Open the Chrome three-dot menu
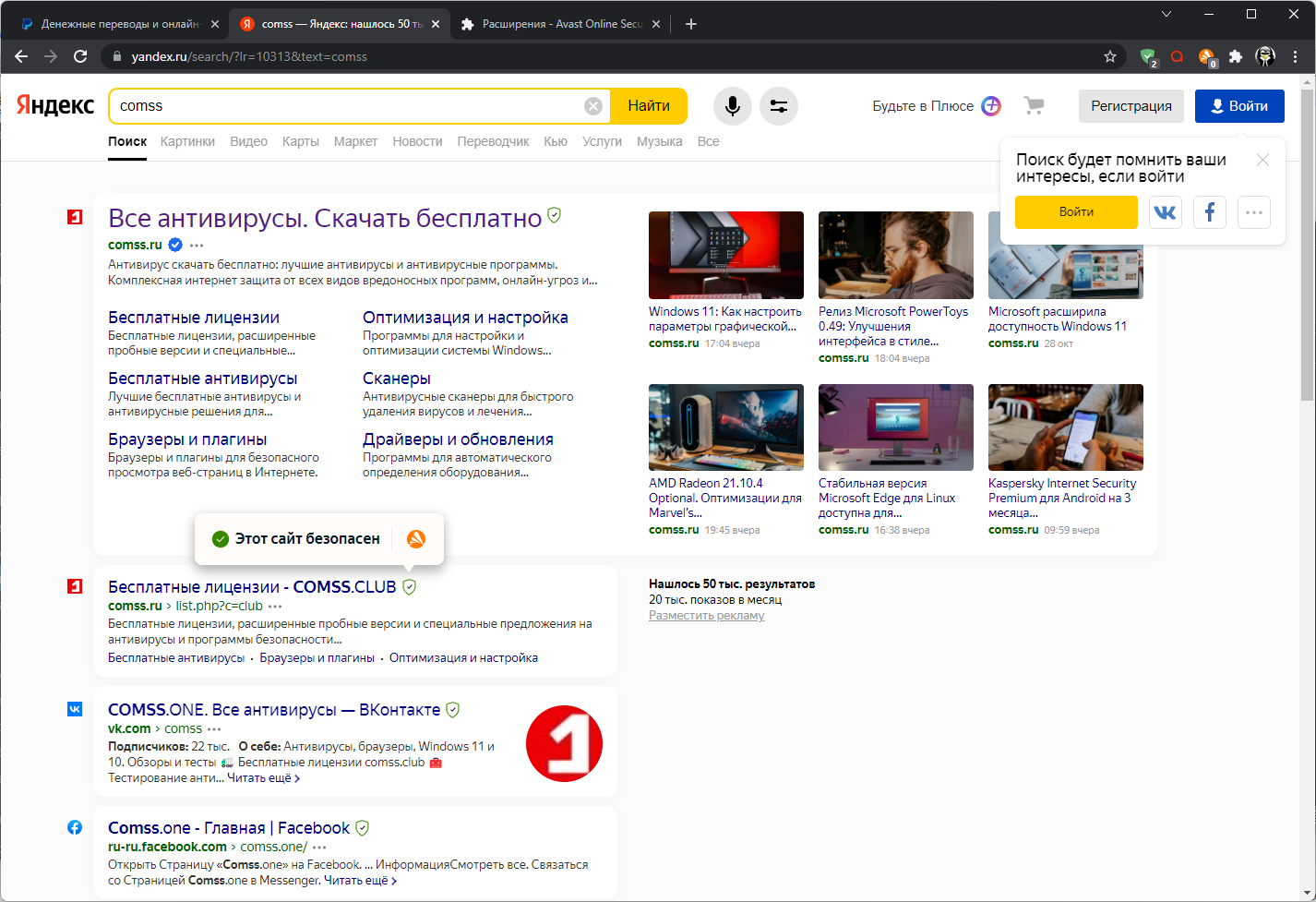 pyautogui.click(x=1296, y=56)
